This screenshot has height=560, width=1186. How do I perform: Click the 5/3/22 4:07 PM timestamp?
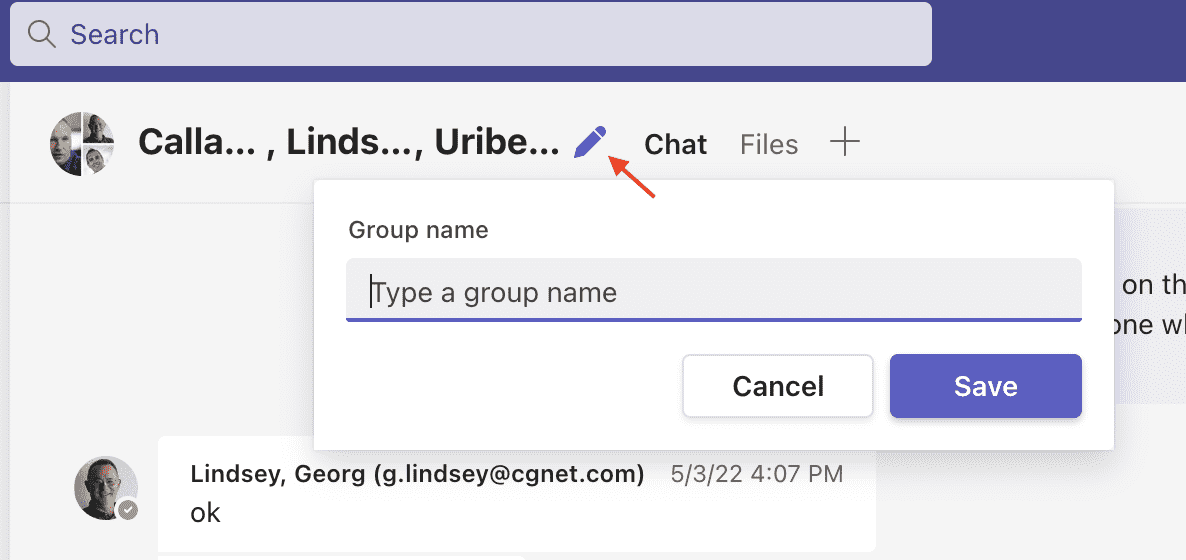pyautogui.click(x=756, y=474)
